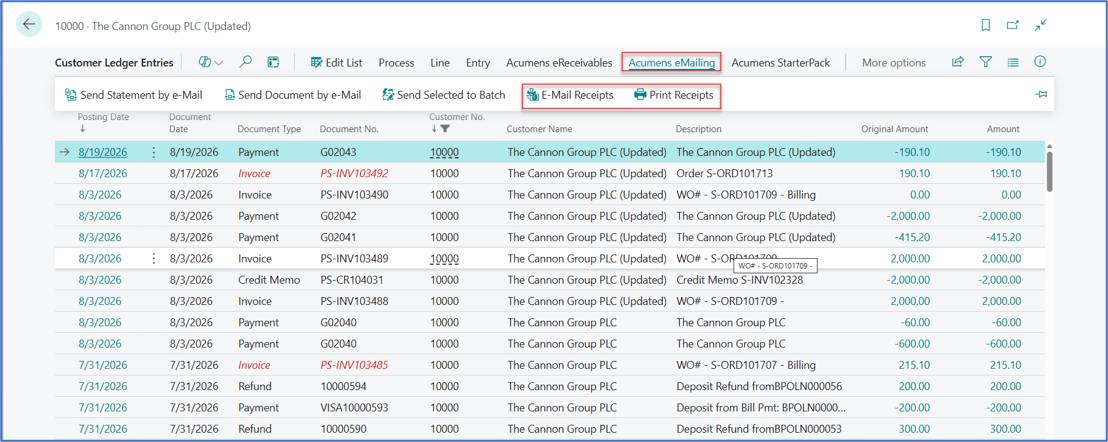Click the Description column header
The width and height of the screenshot is (1108, 442).
(698, 129)
